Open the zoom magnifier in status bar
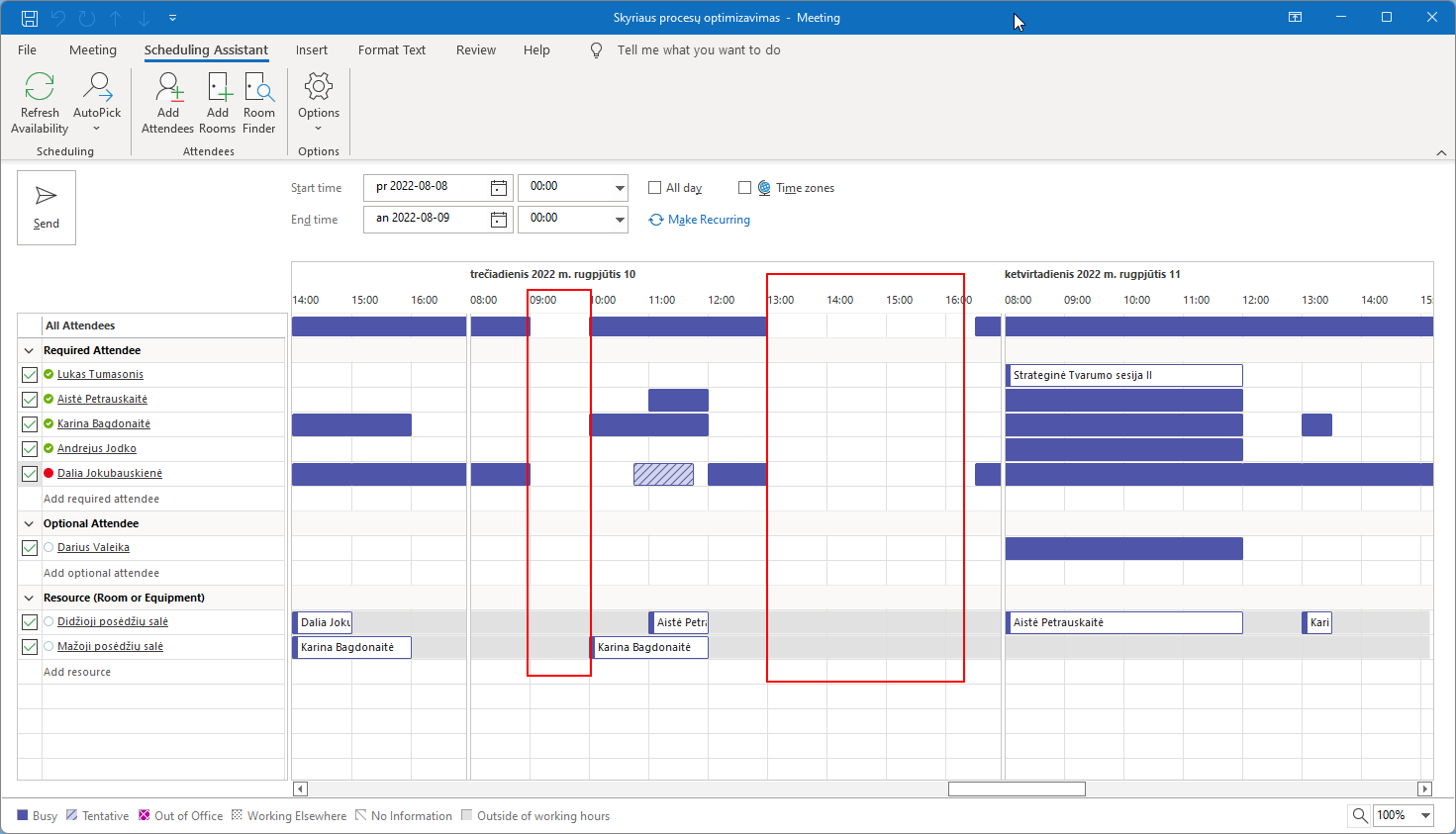 click(x=1360, y=815)
